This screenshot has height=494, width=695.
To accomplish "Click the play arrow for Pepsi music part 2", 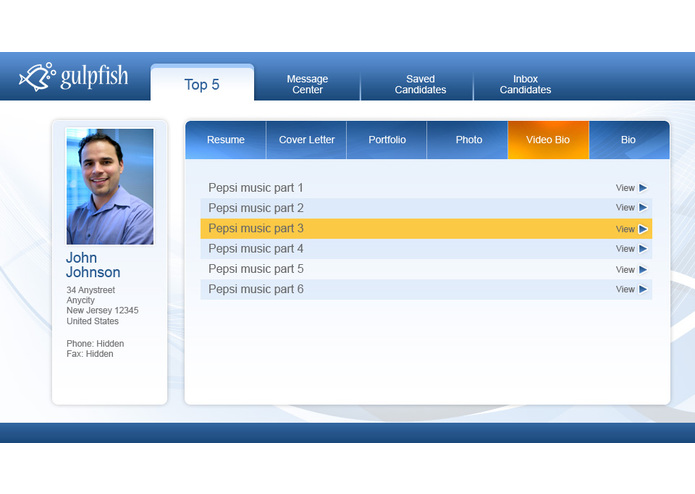I will coord(643,207).
